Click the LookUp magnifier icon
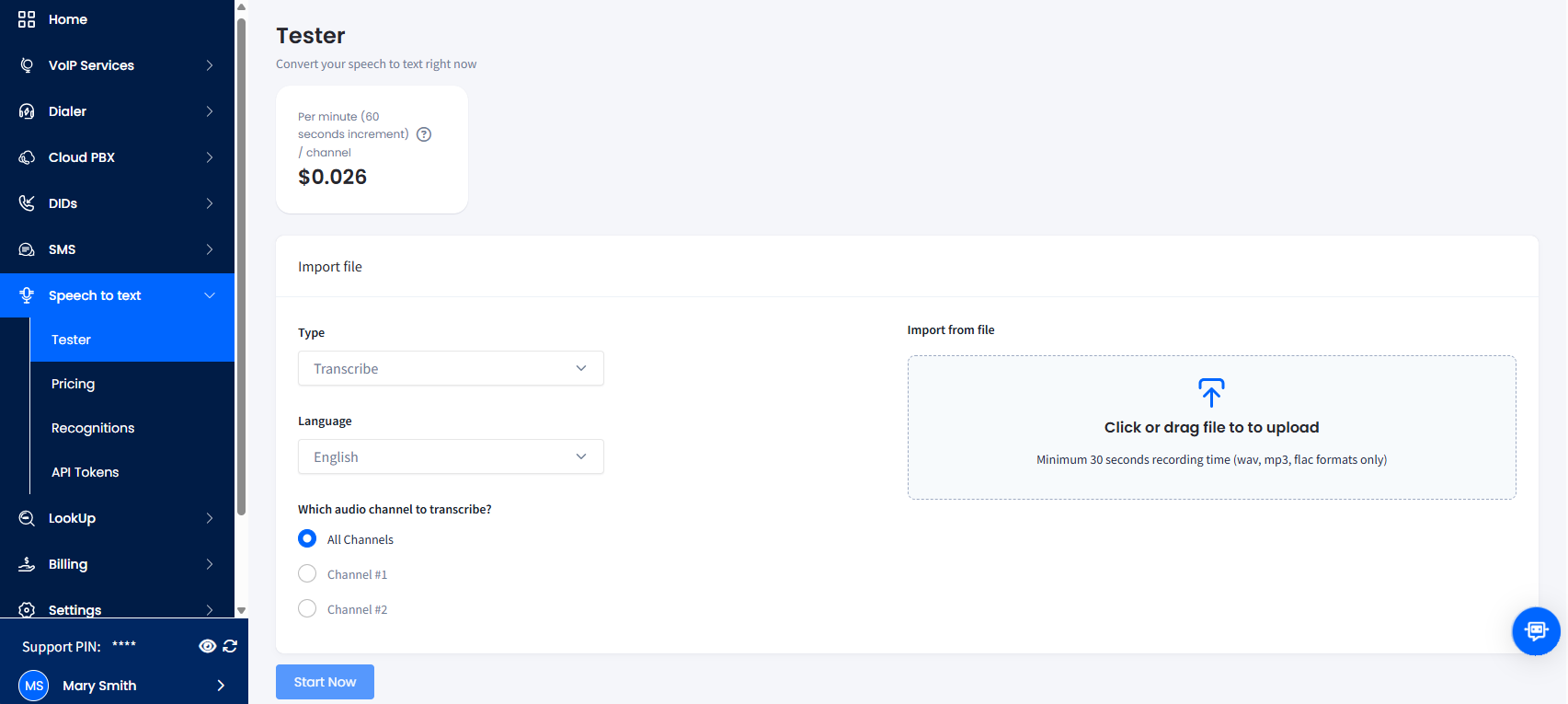The height and width of the screenshot is (704, 1568). click(x=27, y=518)
